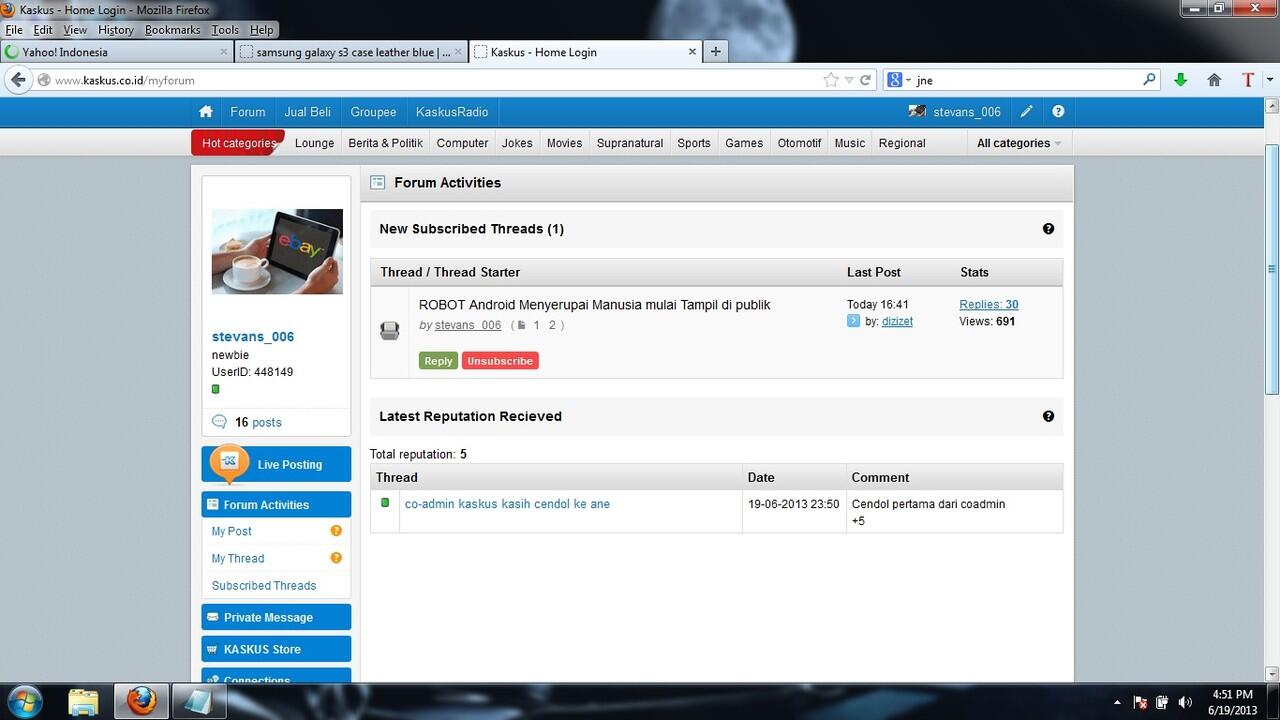Go to page 2 of ROBOT thread
Image resolution: width=1280 pixels, height=720 pixels.
tap(552, 325)
